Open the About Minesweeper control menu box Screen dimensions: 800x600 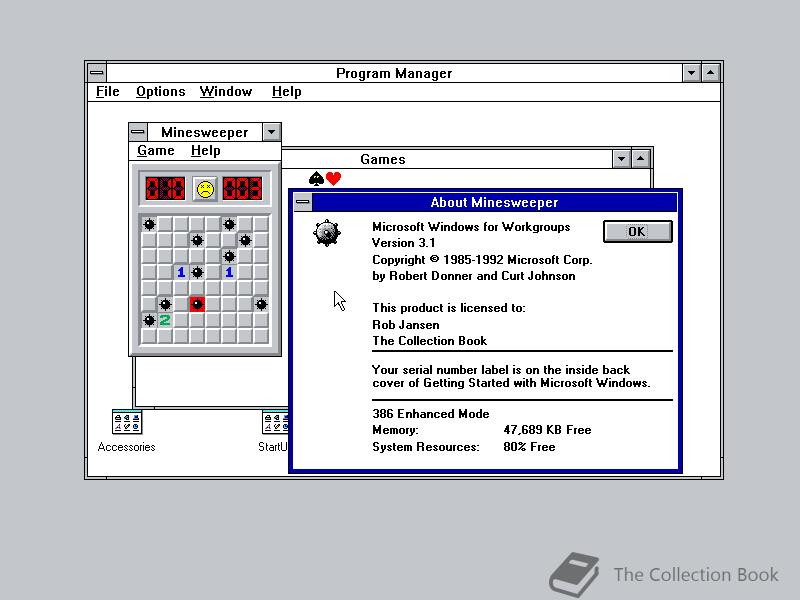(x=303, y=202)
